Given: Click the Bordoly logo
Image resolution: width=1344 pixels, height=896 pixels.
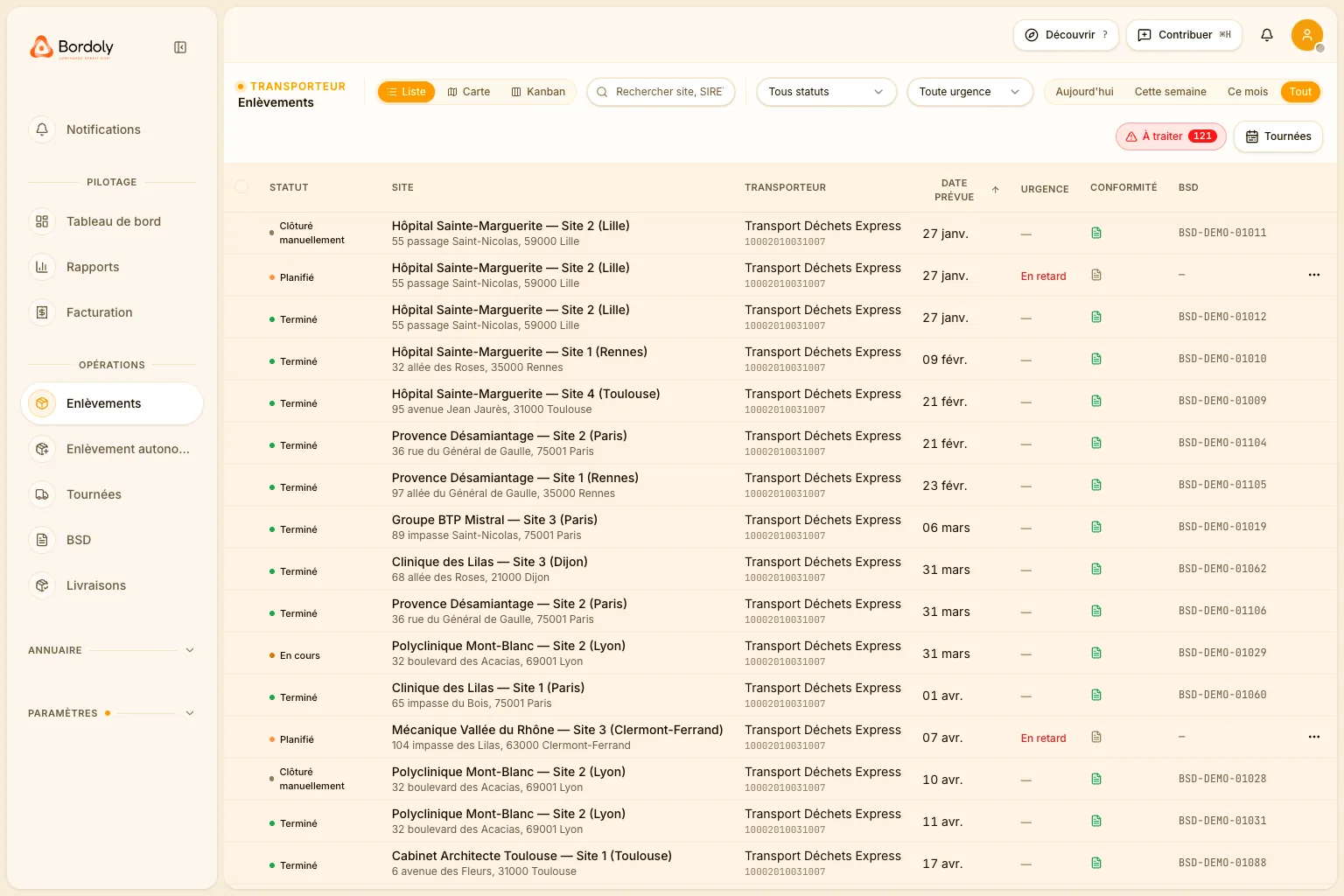Looking at the screenshot, I should point(72,47).
